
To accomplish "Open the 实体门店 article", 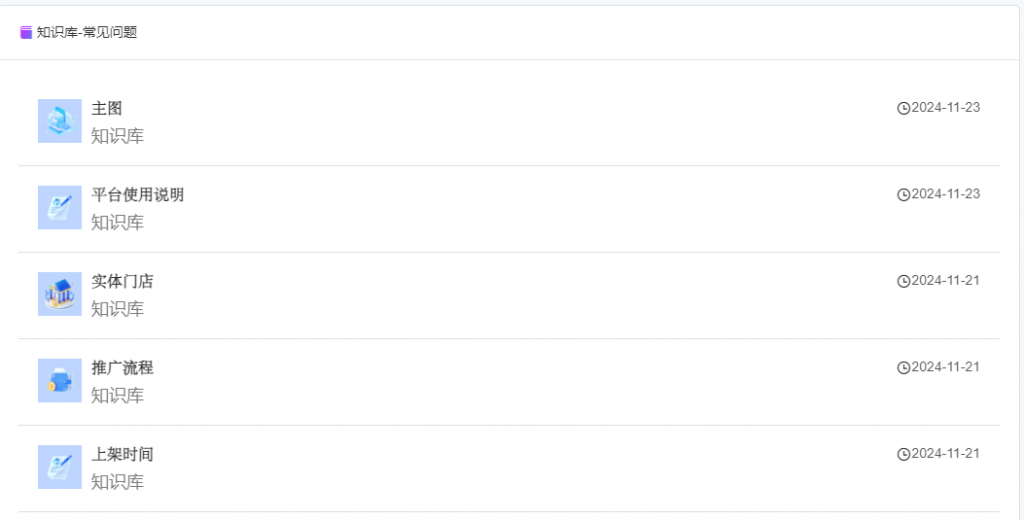I will (122, 281).
